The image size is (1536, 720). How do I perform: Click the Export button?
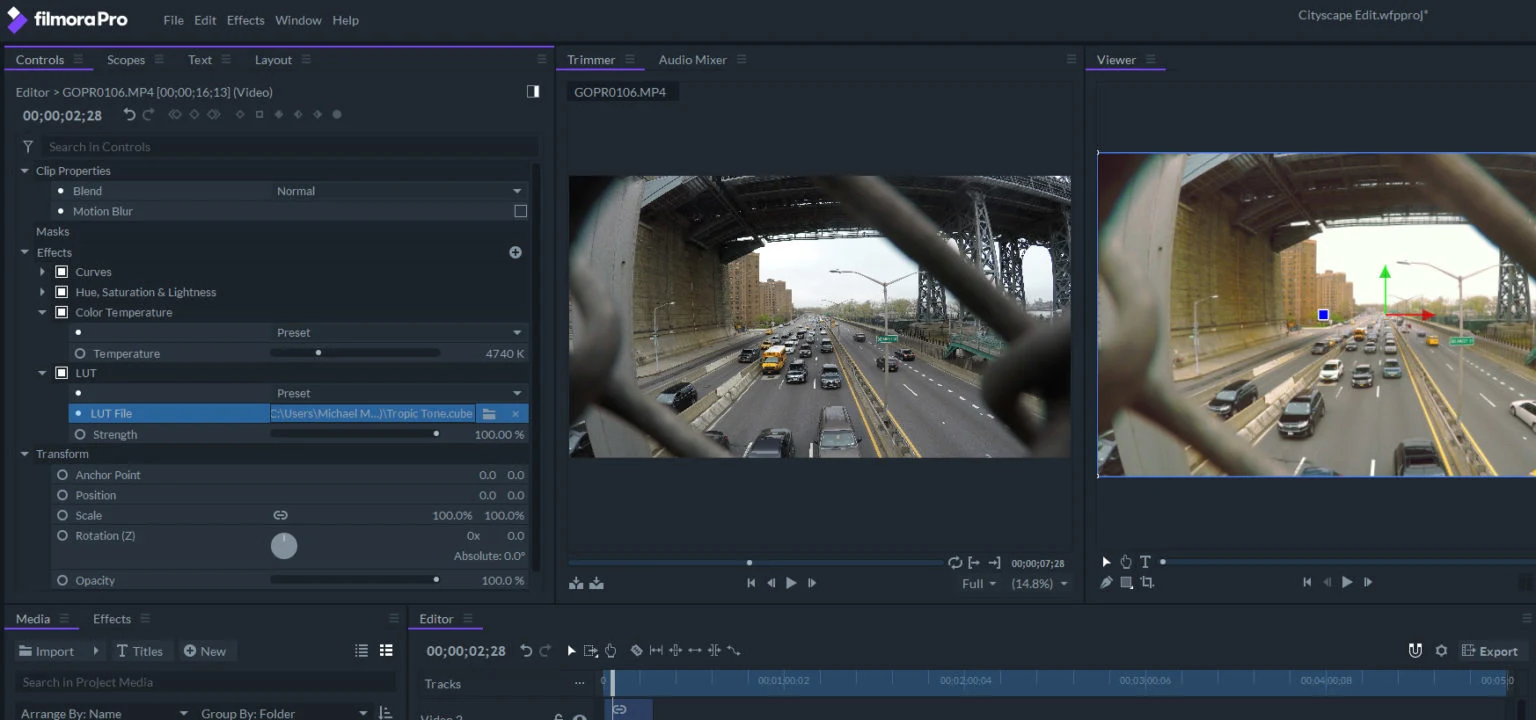(x=1490, y=651)
